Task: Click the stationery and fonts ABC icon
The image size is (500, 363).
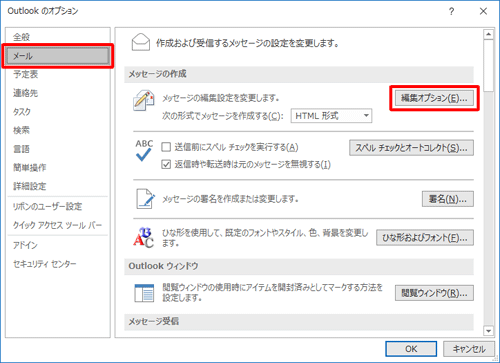Action: pos(143,237)
